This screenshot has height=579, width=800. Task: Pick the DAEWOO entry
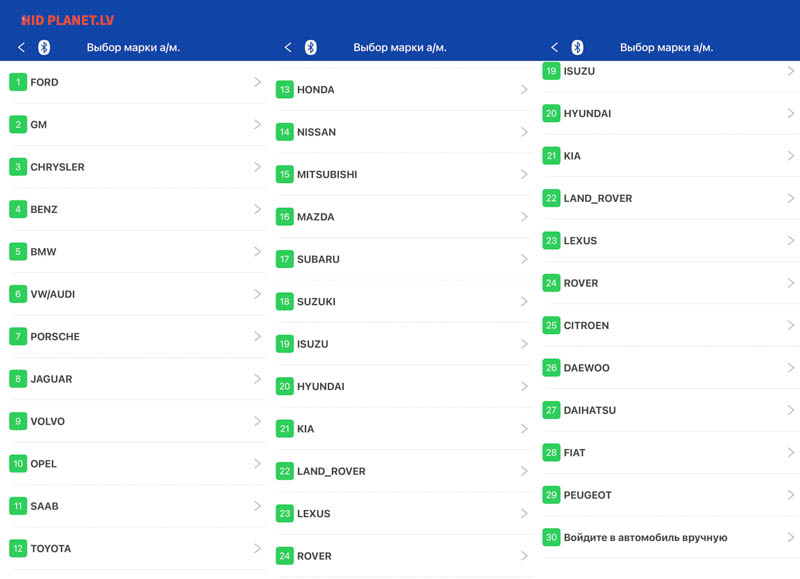[586, 368]
